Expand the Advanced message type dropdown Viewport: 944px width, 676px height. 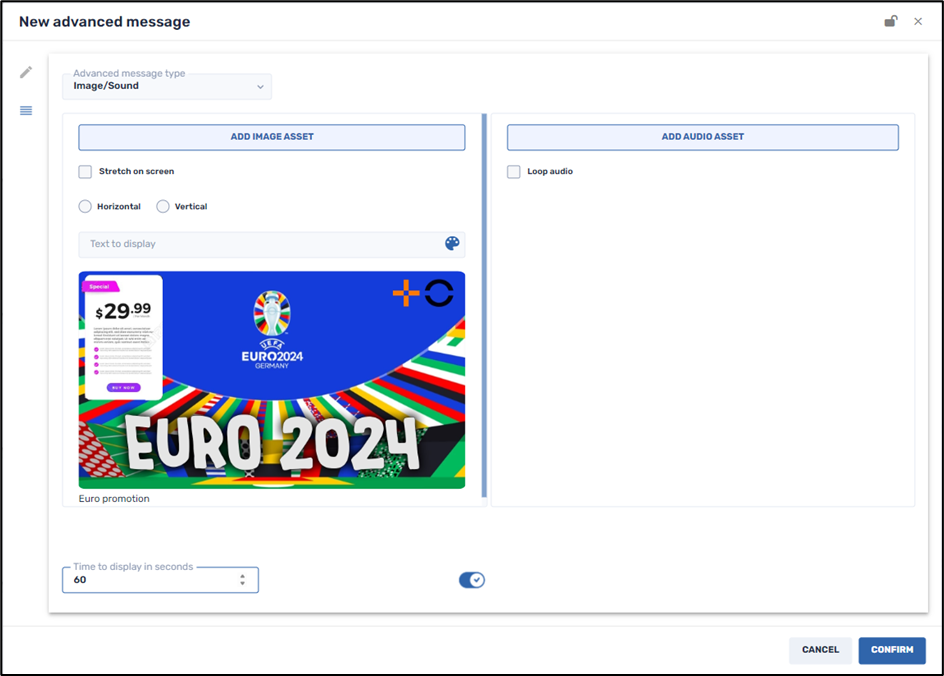tap(167, 86)
